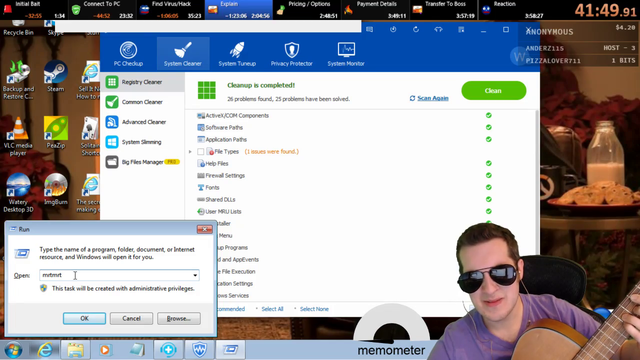The width and height of the screenshot is (640, 360).
Task: Click the Fonts row
Action: pyautogui.click(x=361, y=188)
